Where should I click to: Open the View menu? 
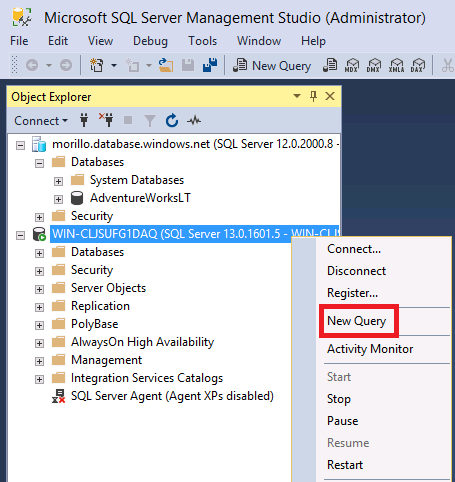point(100,41)
